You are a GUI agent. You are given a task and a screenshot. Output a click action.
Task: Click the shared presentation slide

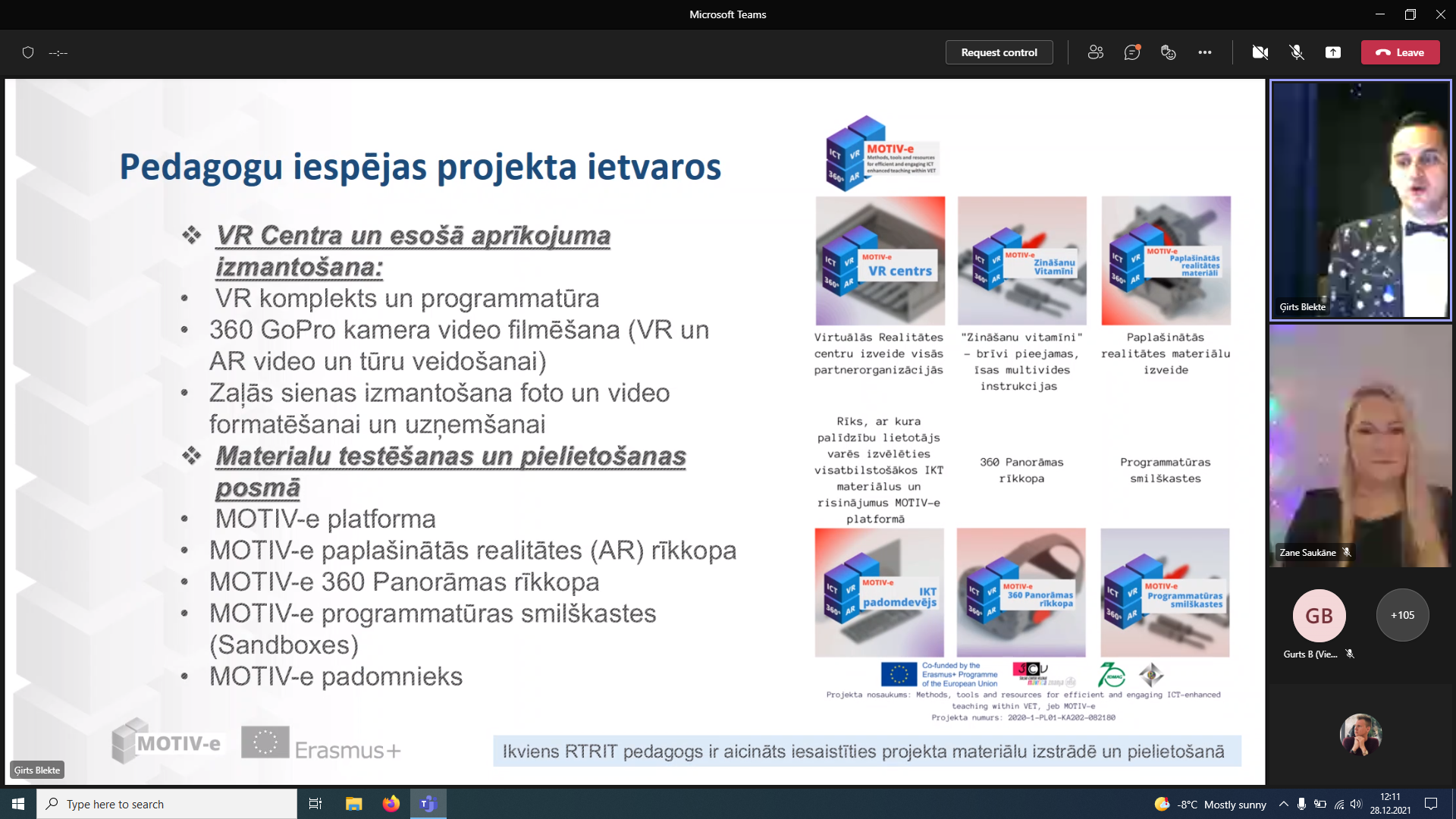tap(635, 431)
